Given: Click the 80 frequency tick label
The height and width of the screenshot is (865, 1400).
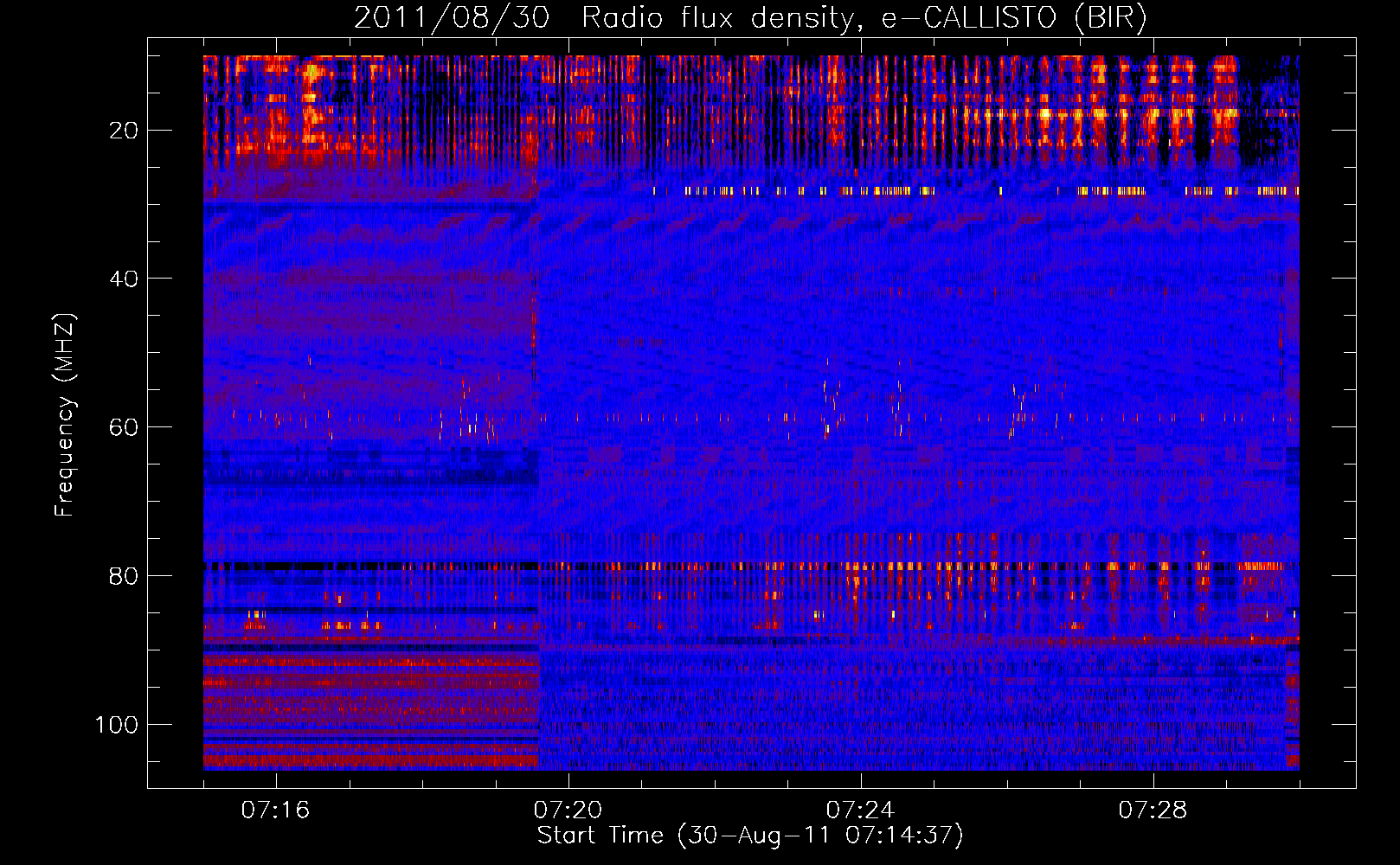Looking at the screenshot, I should pyautogui.click(x=125, y=576).
